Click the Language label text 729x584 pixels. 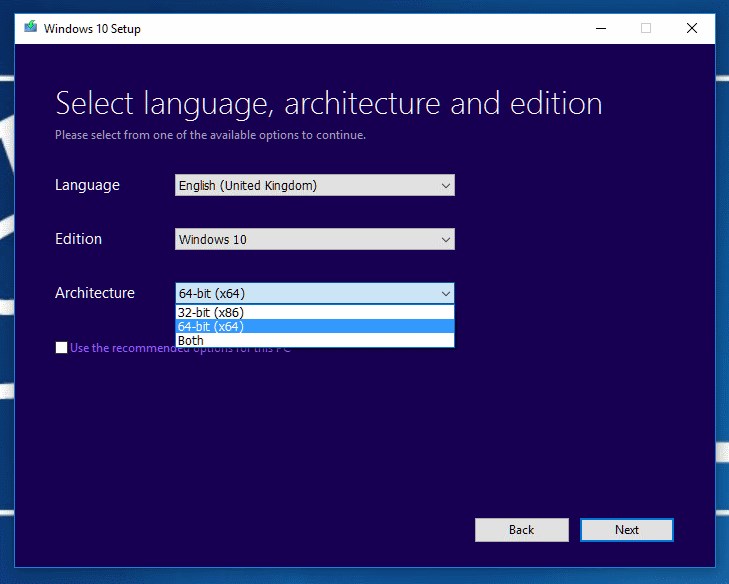click(x=87, y=185)
